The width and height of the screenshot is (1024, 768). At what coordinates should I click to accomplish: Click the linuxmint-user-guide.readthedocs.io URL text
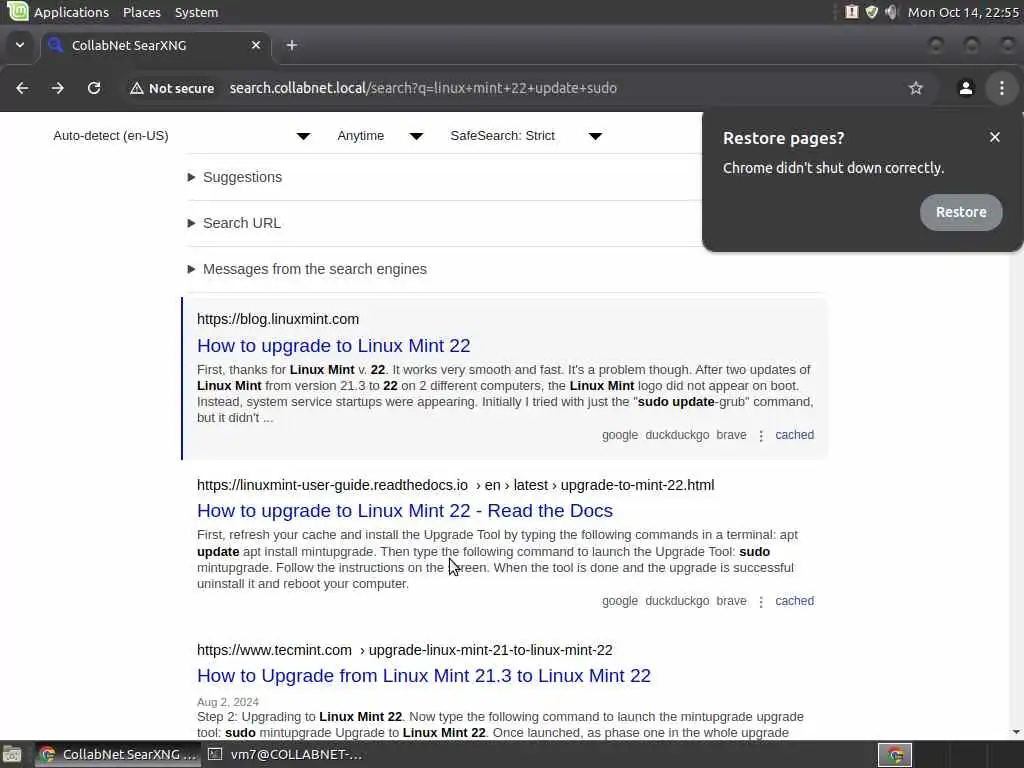point(332,485)
